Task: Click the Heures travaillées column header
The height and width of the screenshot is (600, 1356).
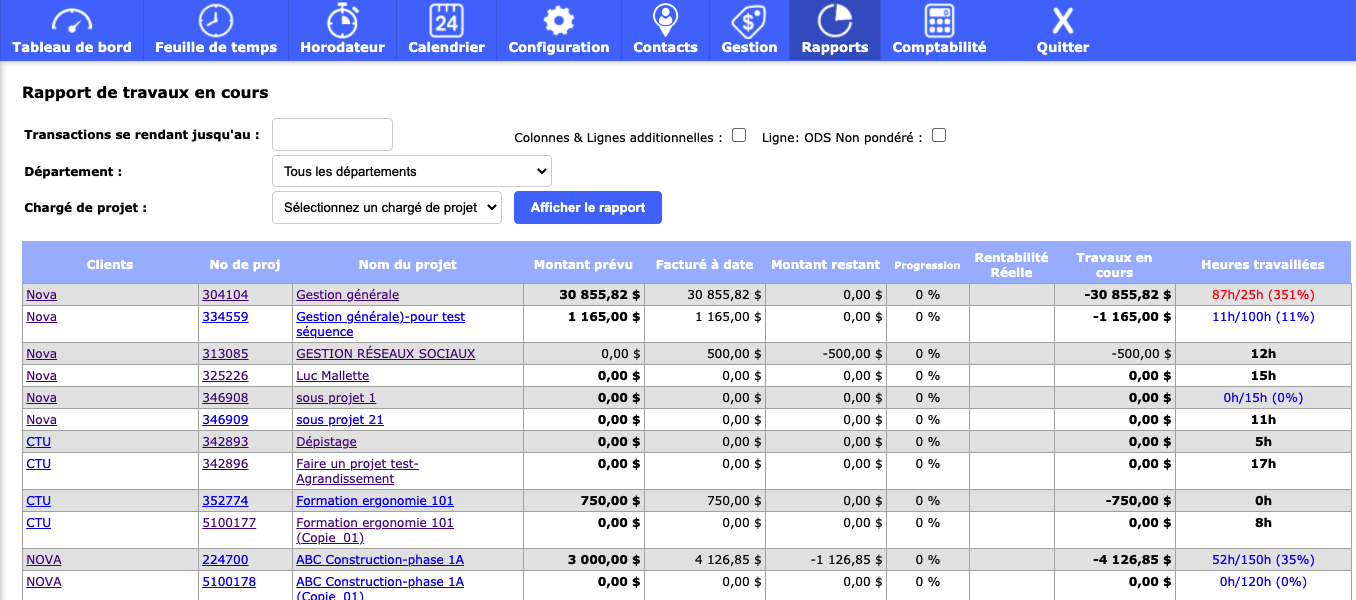Action: (x=1262, y=265)
